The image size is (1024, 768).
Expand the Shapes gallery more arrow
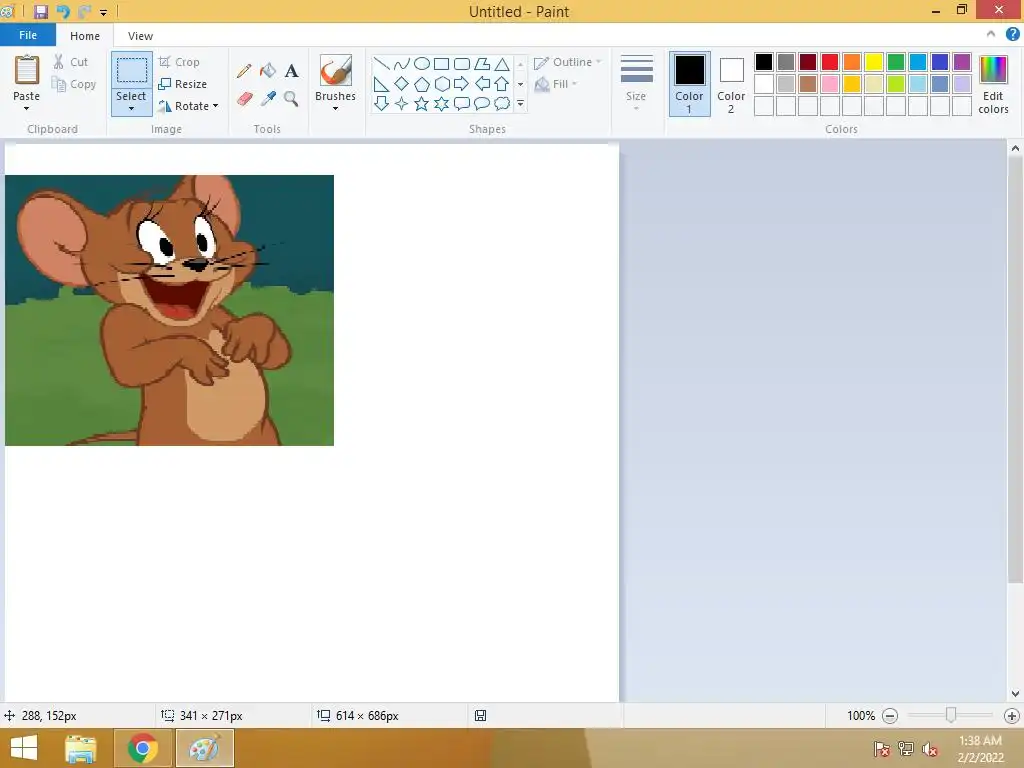click(520, 104)
